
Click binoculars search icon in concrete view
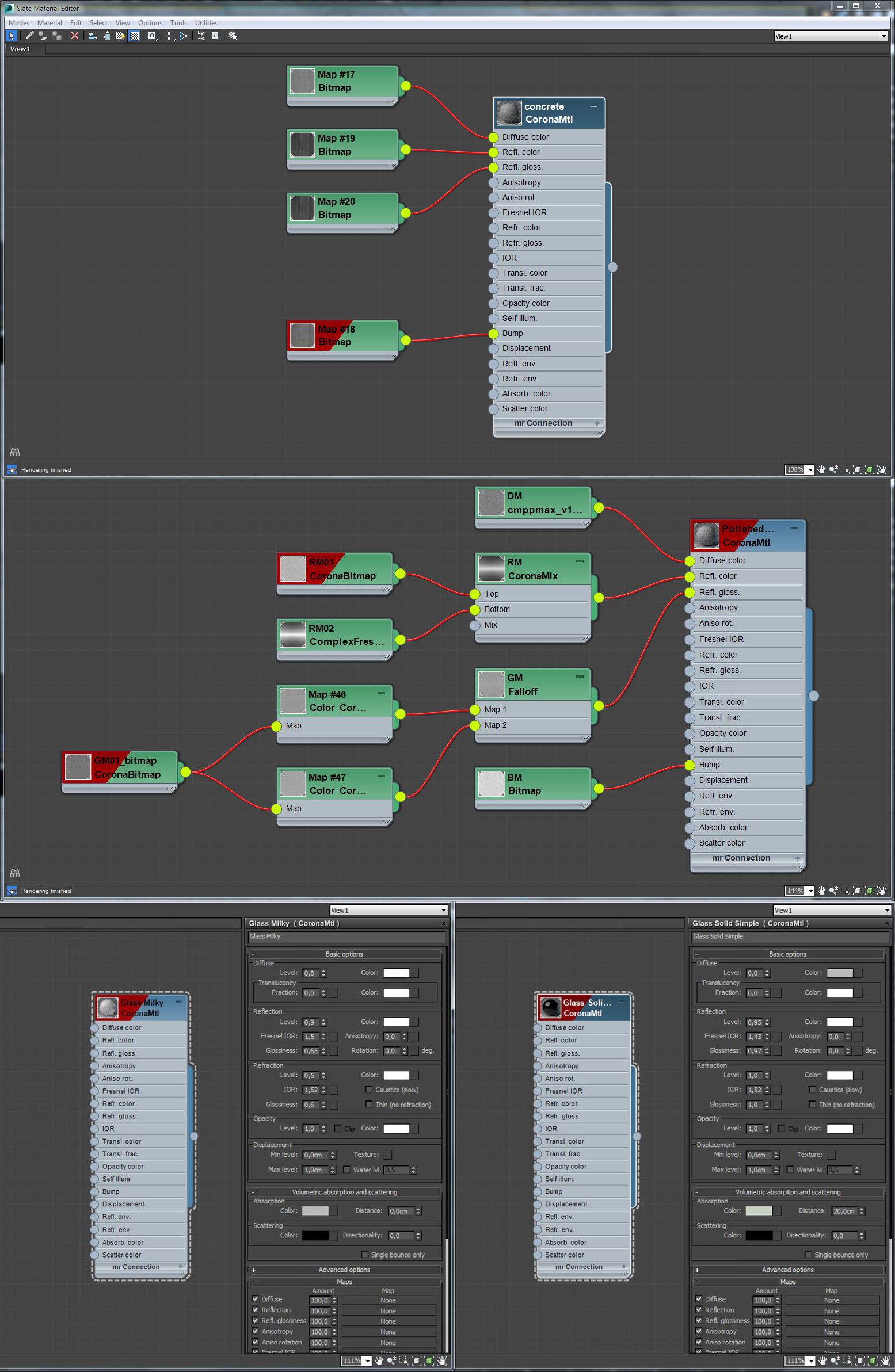click(x=15, y=452)
